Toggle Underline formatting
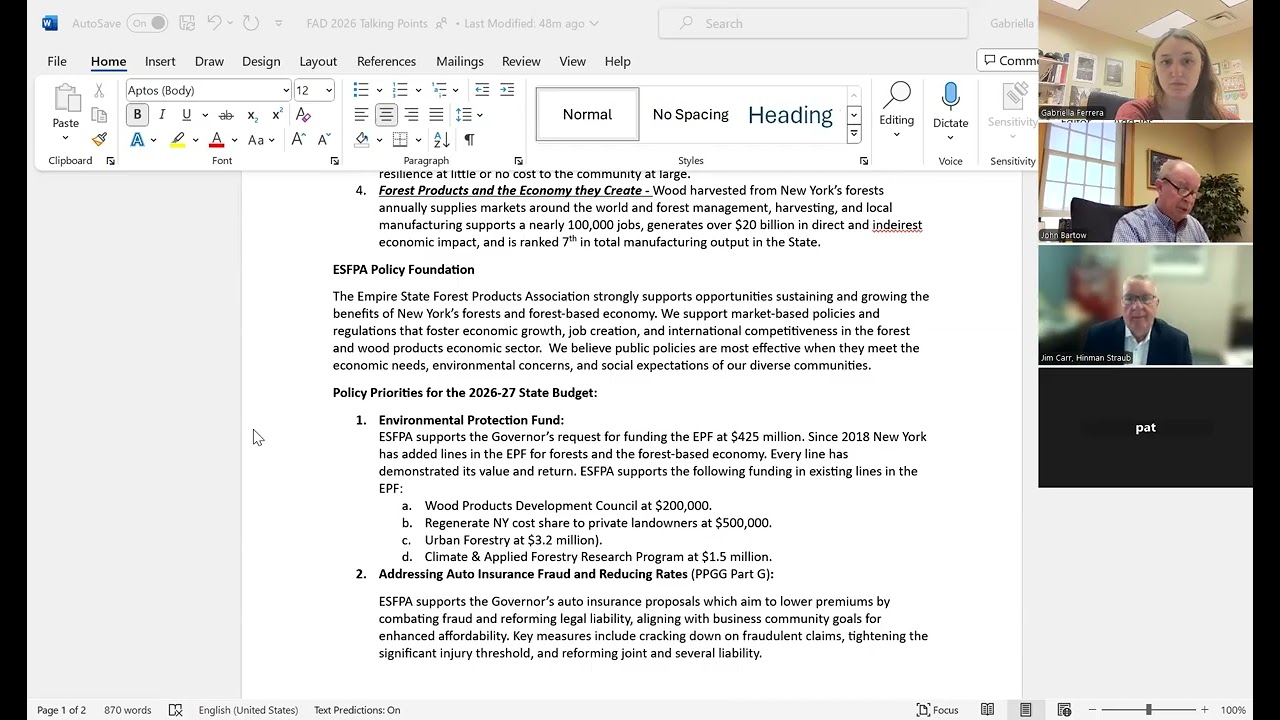The width and height of the screenshot is (1280, 720). click(186, 115)
